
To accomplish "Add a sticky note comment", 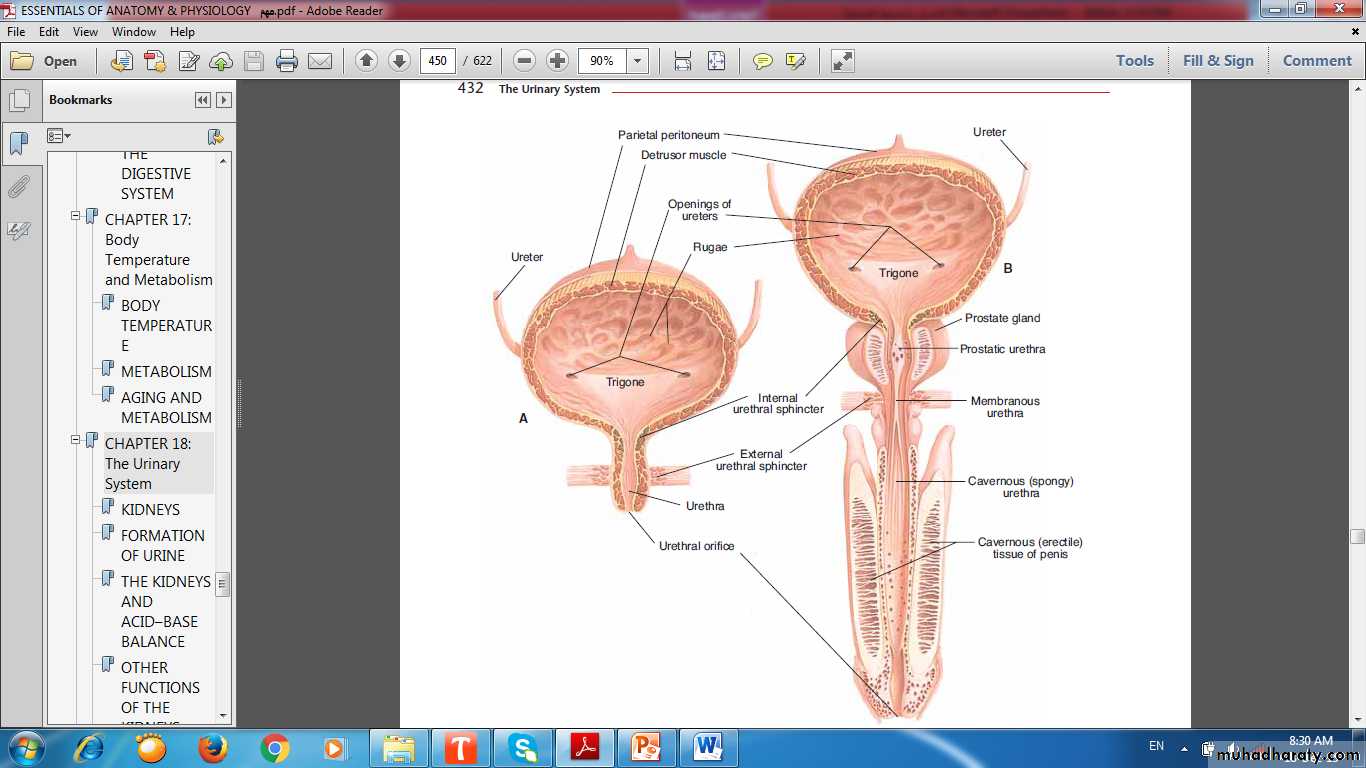I will (763, 61).
